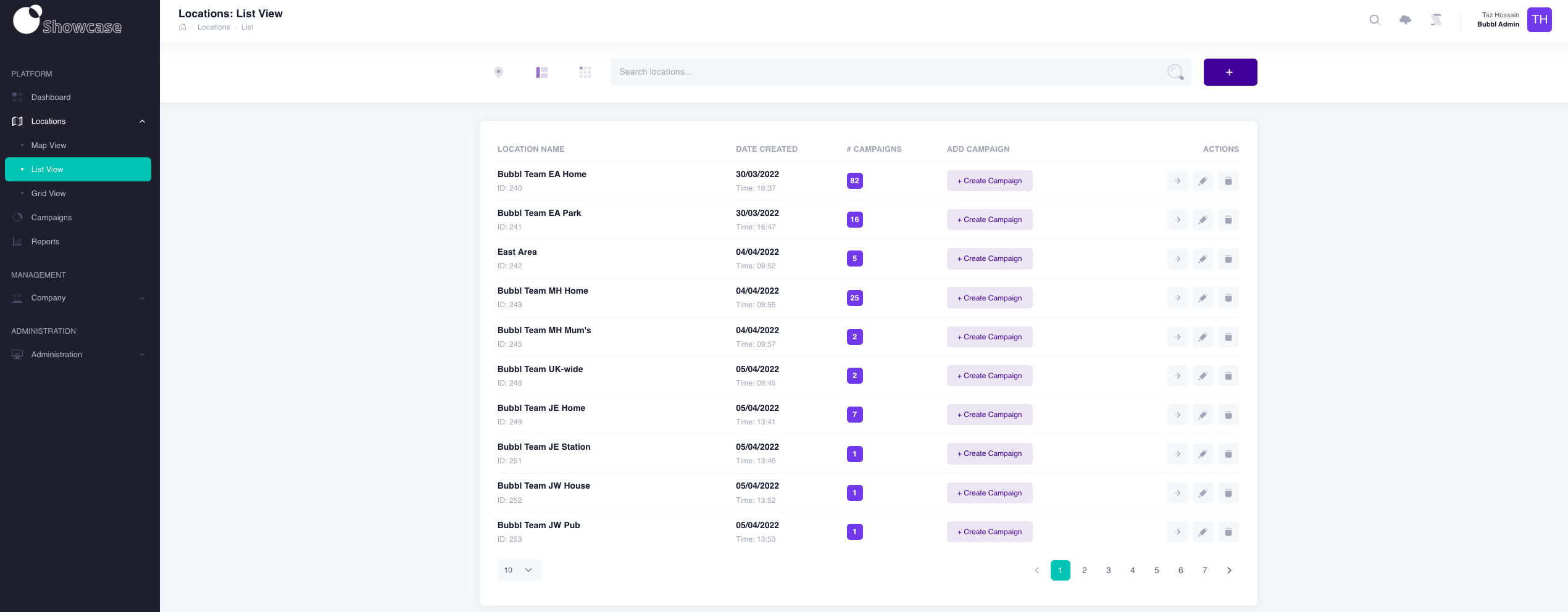Viewport: 1568px width, 612px height.
Task: Go to page 3
Action: point(1109,570)
